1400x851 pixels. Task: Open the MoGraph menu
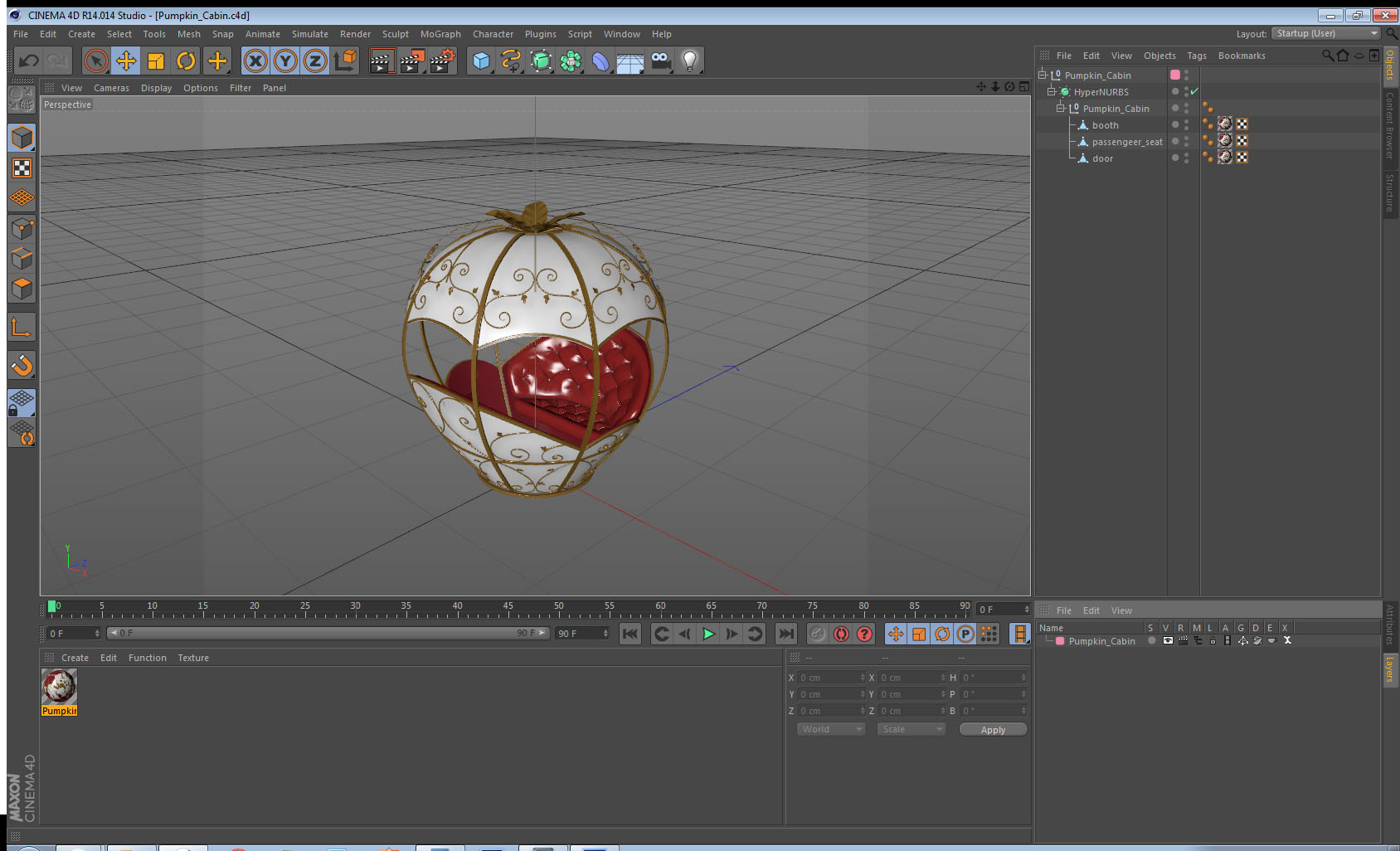(440, 34)
